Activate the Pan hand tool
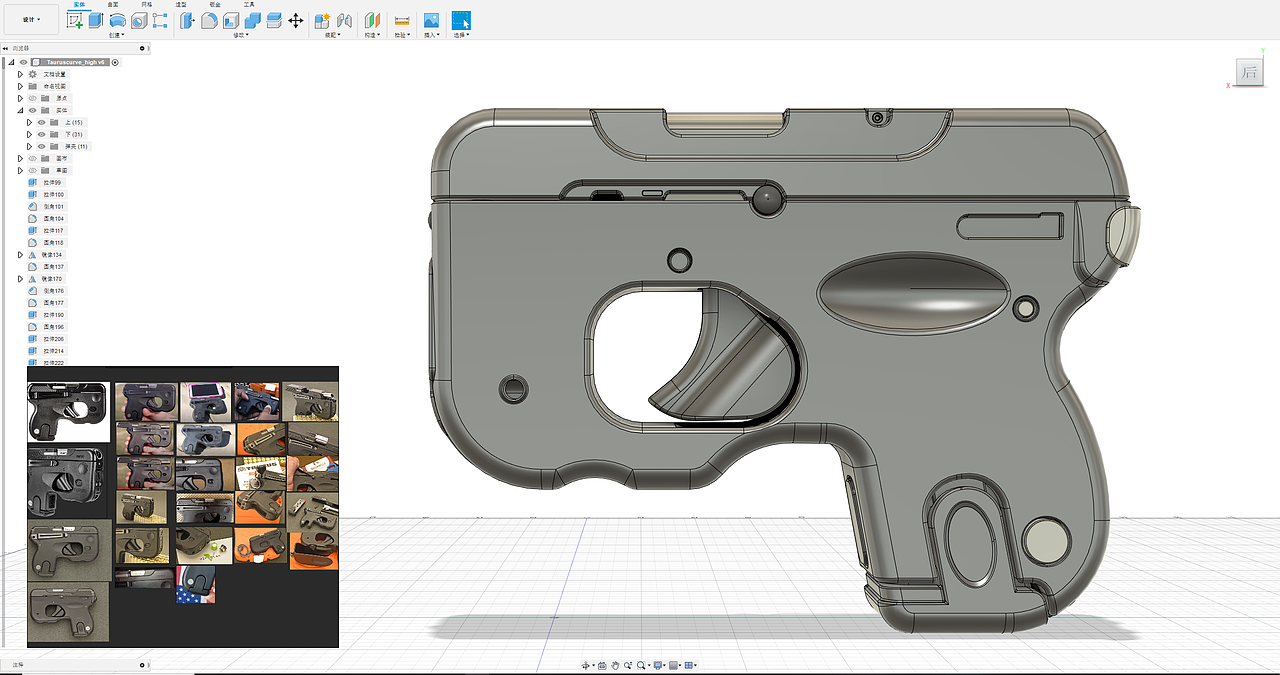The width and height of the screenshot is (1280, 675). click(x=615, y=665)
